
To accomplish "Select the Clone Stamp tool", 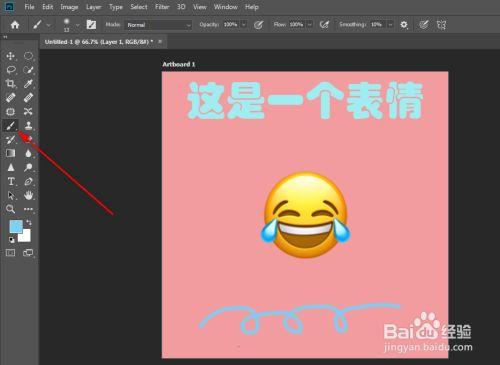I will point(28,126).
